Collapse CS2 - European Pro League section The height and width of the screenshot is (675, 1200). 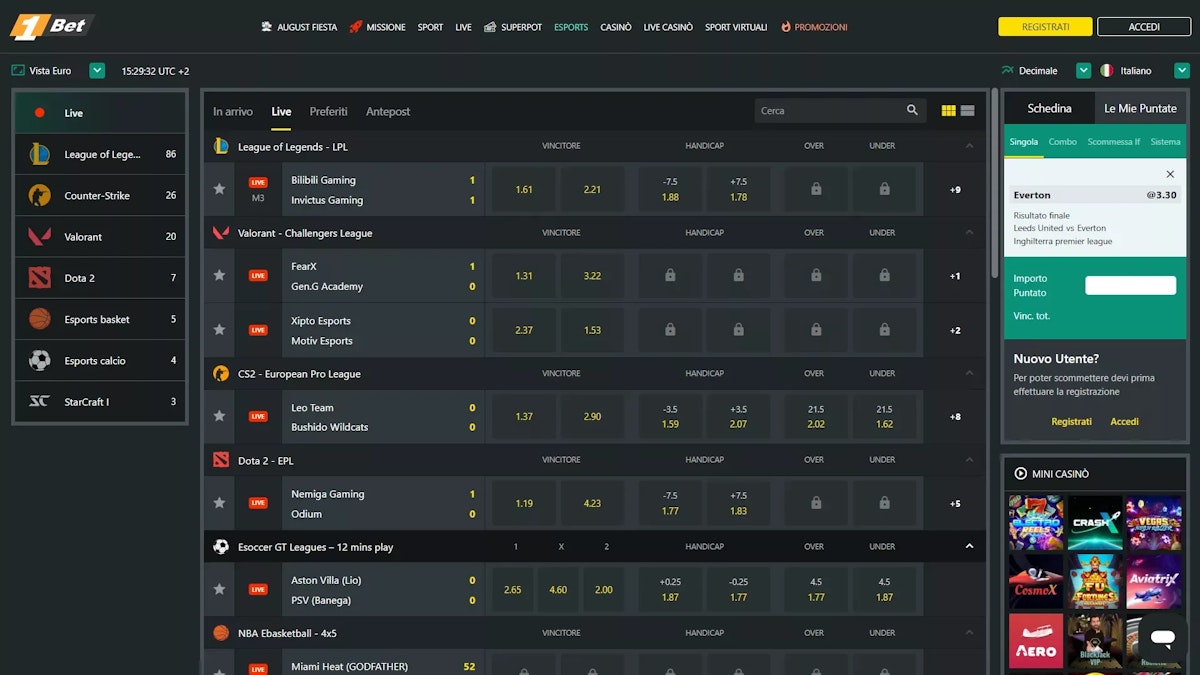(969, 374)
